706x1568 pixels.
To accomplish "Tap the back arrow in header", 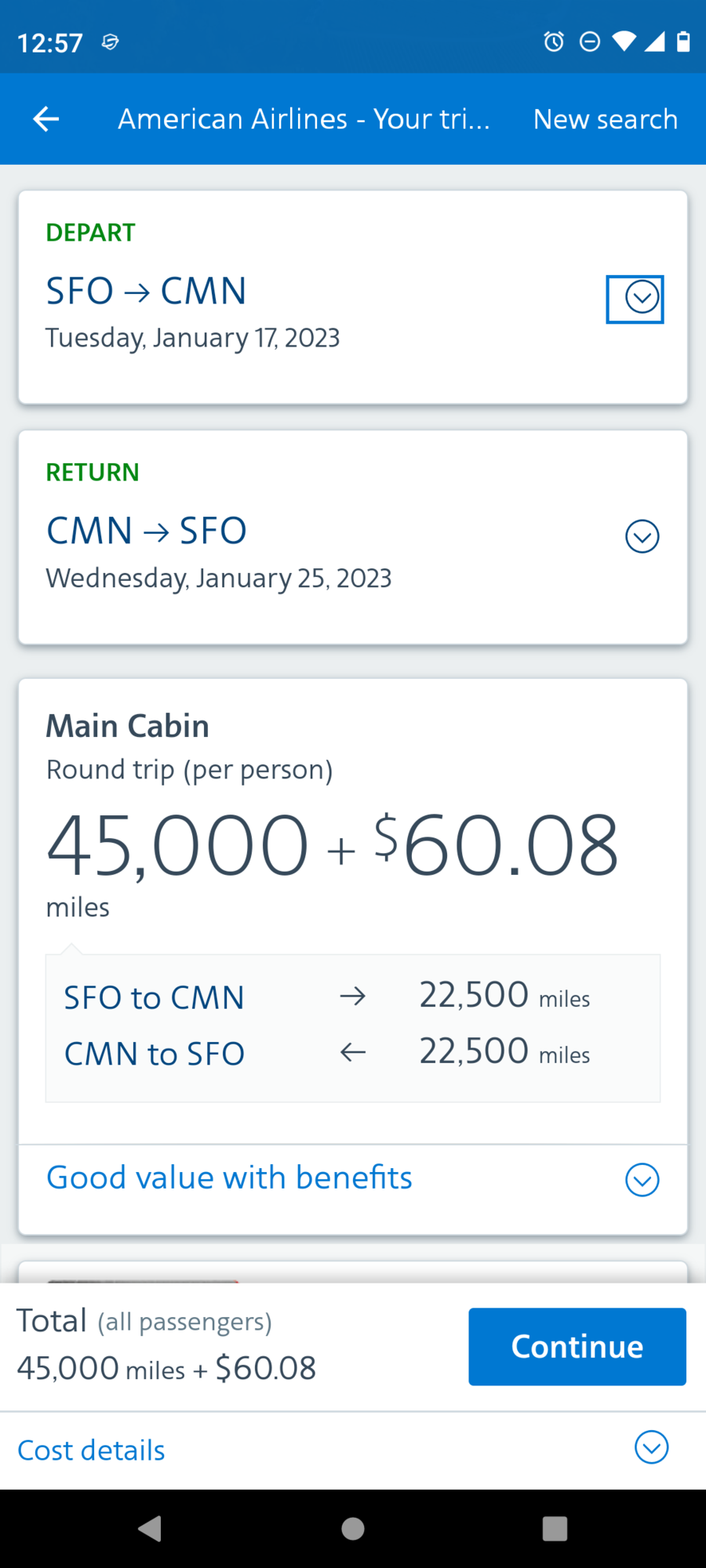I will pyautogui.click(x=46, y=119).
